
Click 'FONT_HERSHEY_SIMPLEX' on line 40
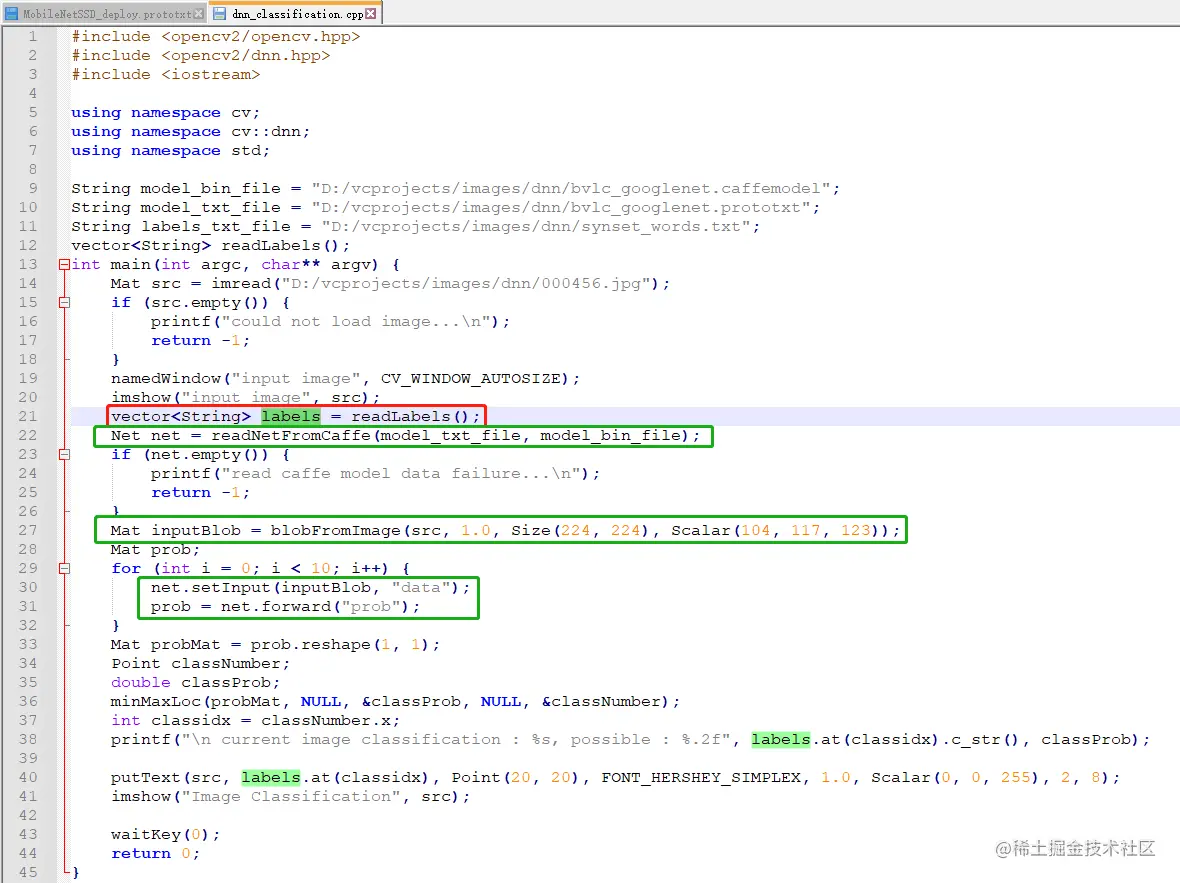pyautogui.click(x=701, y=777)
